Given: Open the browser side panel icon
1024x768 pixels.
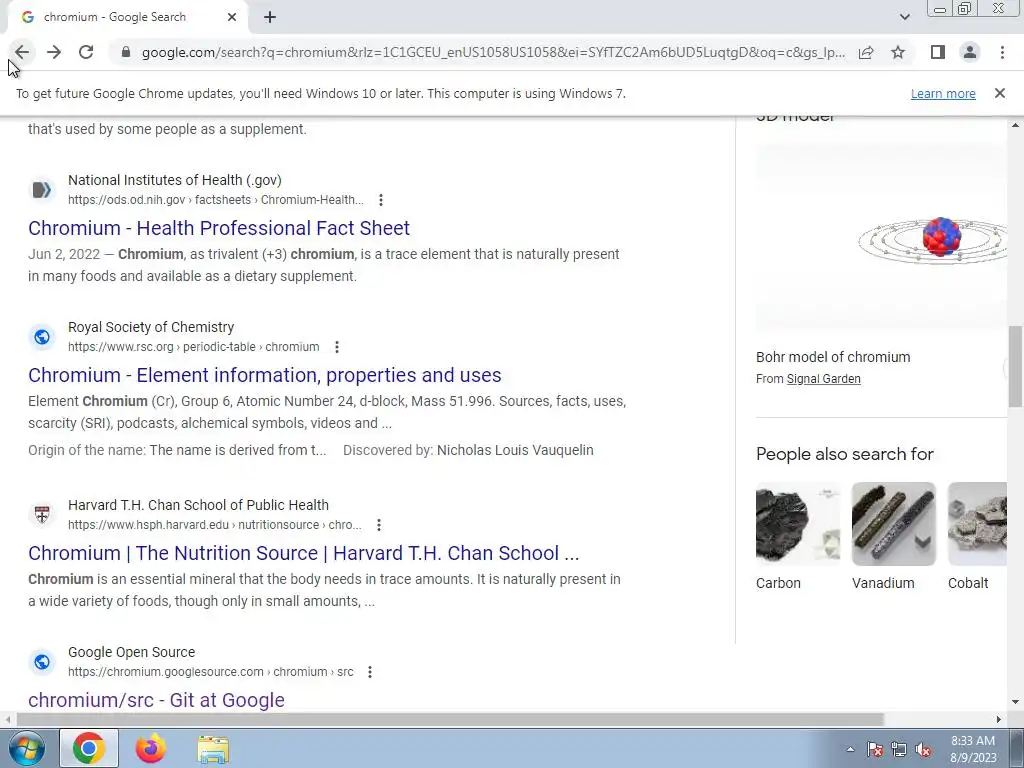Looking at the screenshot, I should coord(938,52).
